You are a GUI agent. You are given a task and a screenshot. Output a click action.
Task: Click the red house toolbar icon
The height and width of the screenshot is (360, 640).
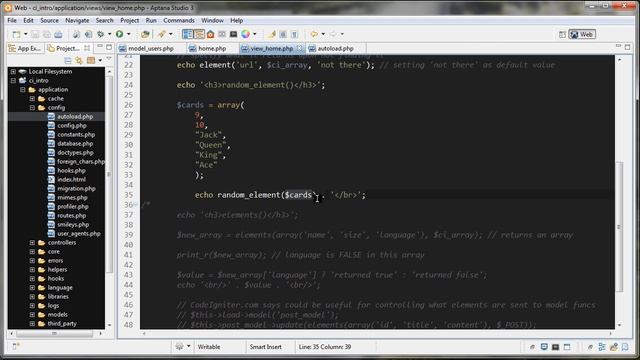(x=211, y=34)
